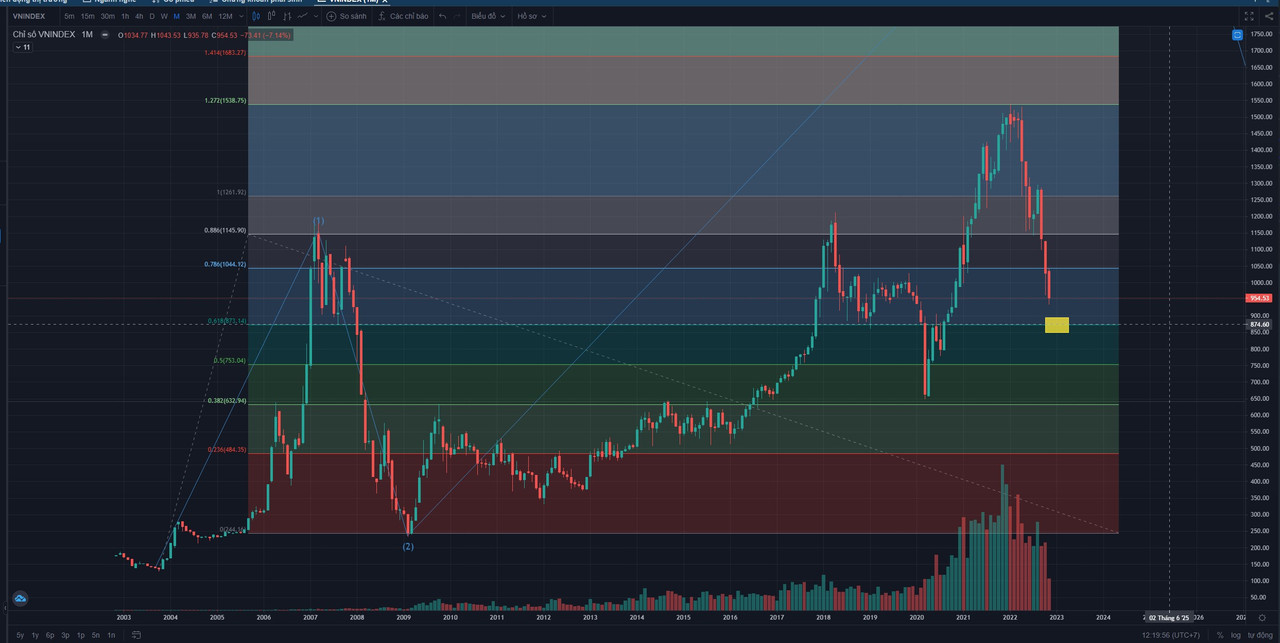This screenshot has width=1280, height=643.
Task: Expand the 11 indicators legend chevron
Action: 22,47
